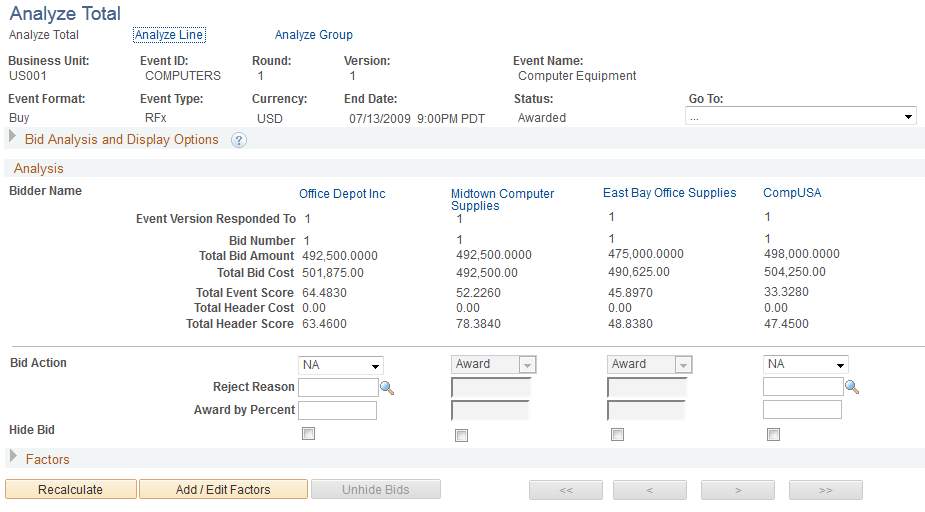The height and width of the screenshot is (512, 925).
Task: Open CompUSA Bid Action dropdown
Action: click(x=806, y=365)
